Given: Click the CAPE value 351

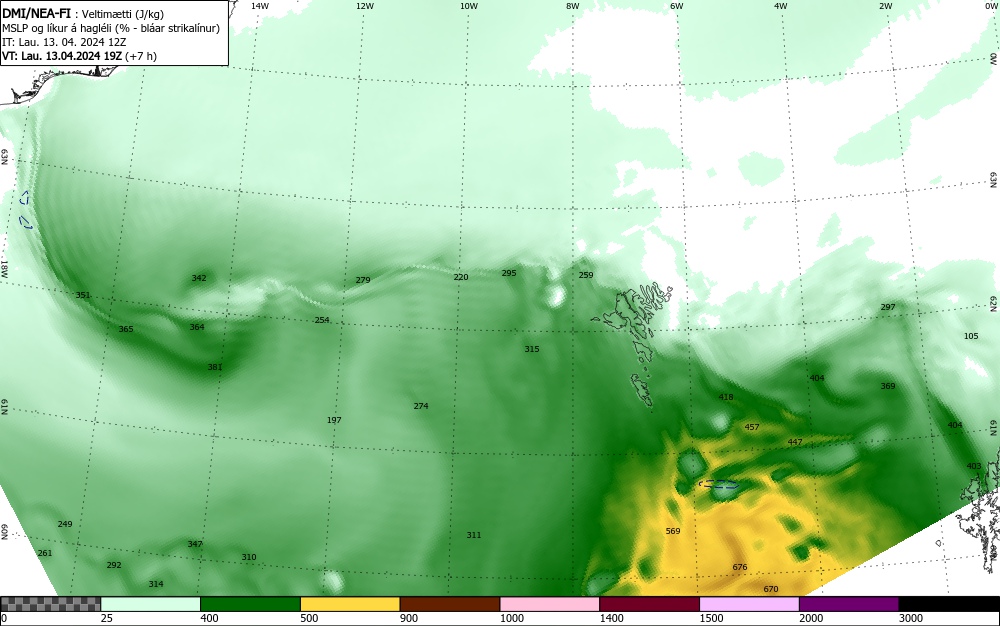Looking at the screenshot, I should pos(83,295).
